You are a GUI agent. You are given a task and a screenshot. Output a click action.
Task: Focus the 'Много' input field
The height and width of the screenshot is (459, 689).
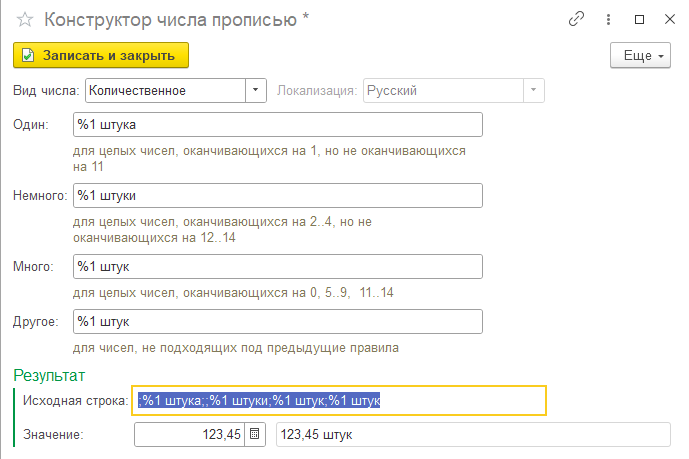(278, 267)
